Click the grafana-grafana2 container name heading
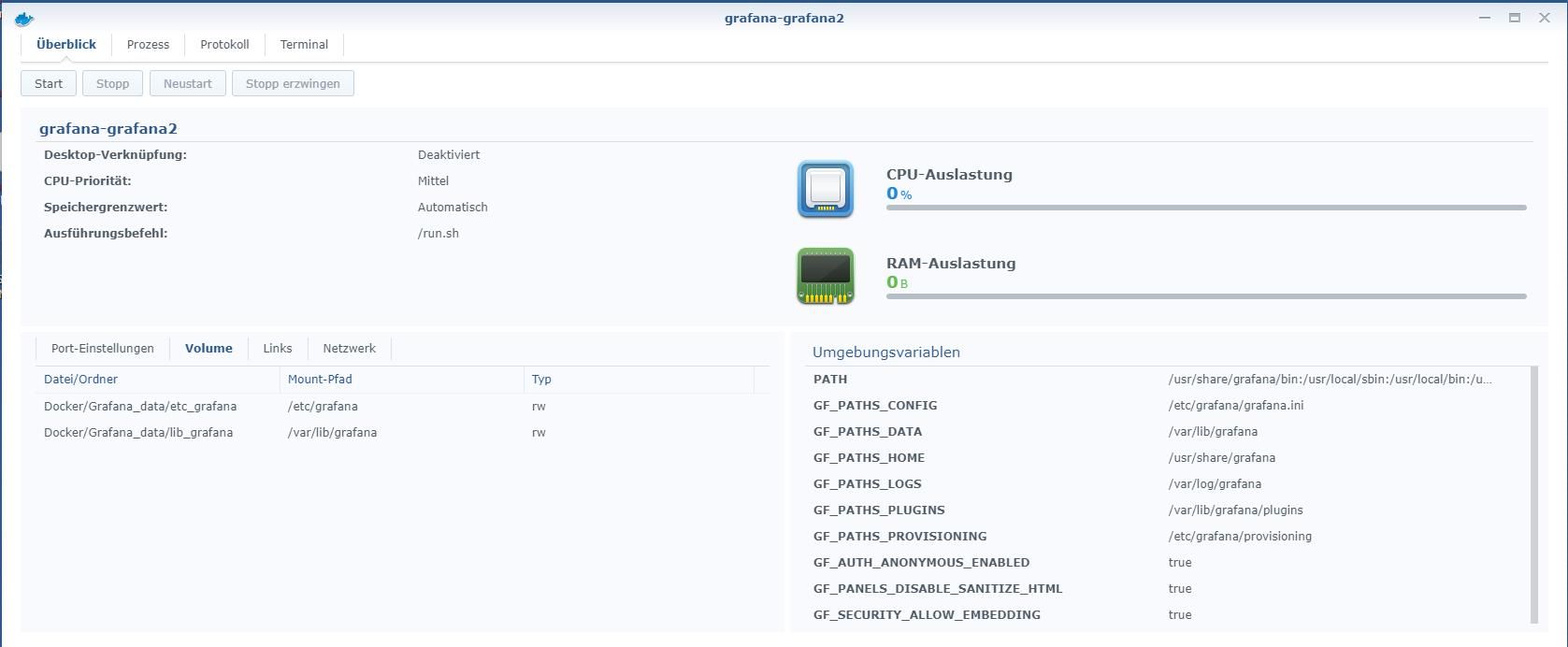Screen dimensions: 1568x647 tap(108, 128)
